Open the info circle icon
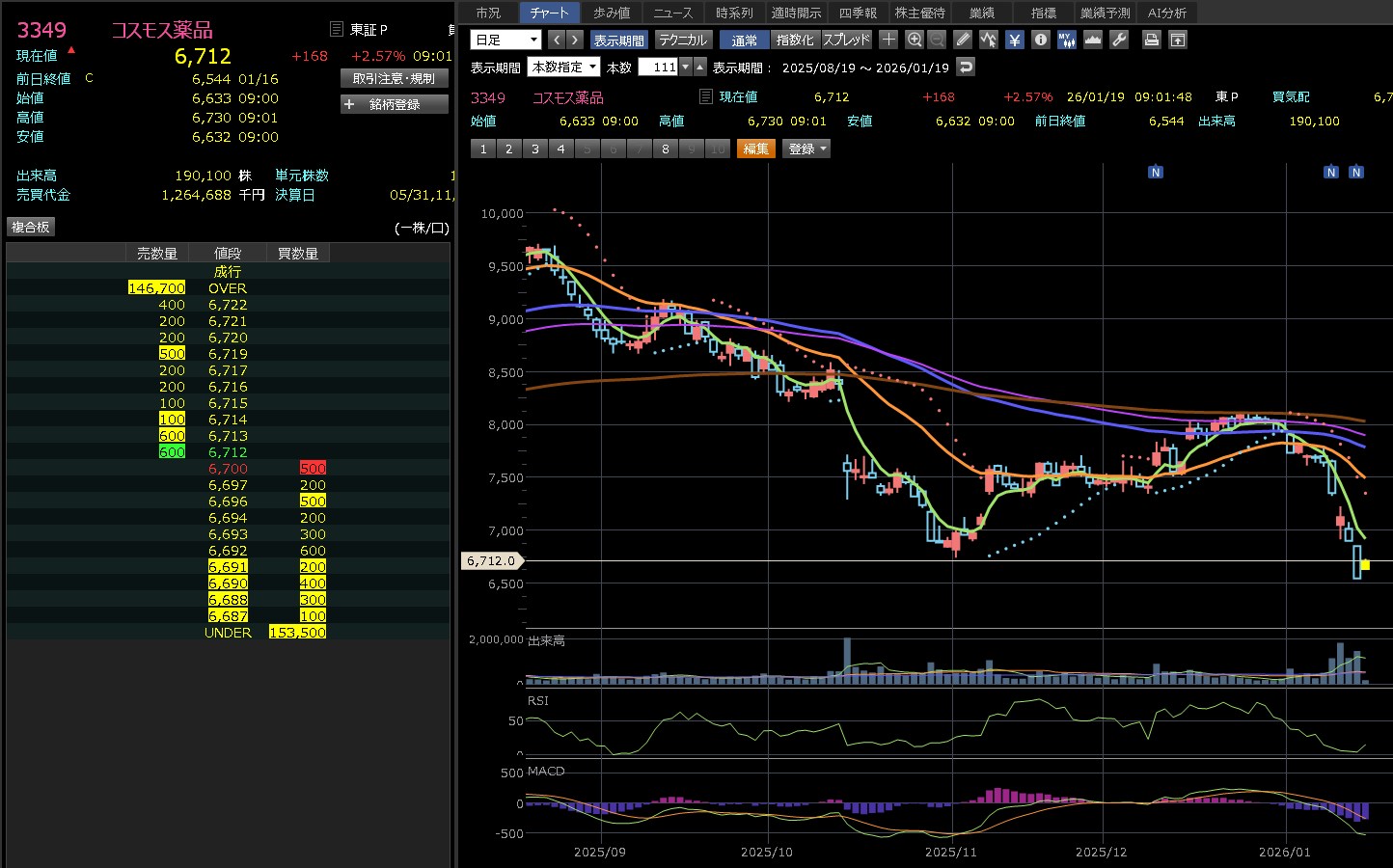1393x868 pixels. (x=1040, y=40)
